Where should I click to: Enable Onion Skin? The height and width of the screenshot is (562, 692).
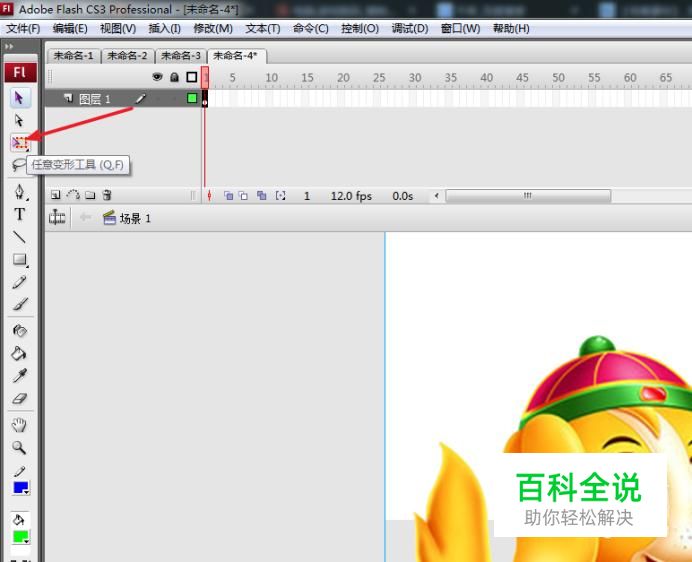(228, 195)
